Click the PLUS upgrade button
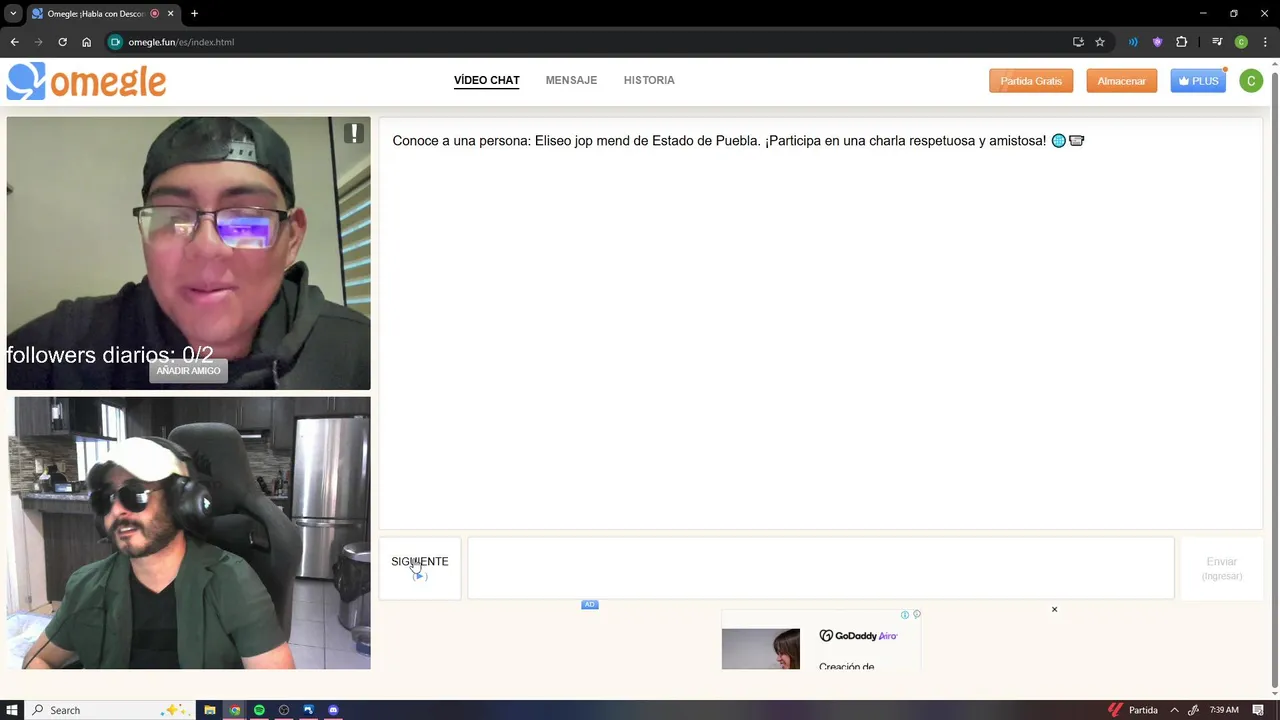1280x720 pixels. 1198,81
